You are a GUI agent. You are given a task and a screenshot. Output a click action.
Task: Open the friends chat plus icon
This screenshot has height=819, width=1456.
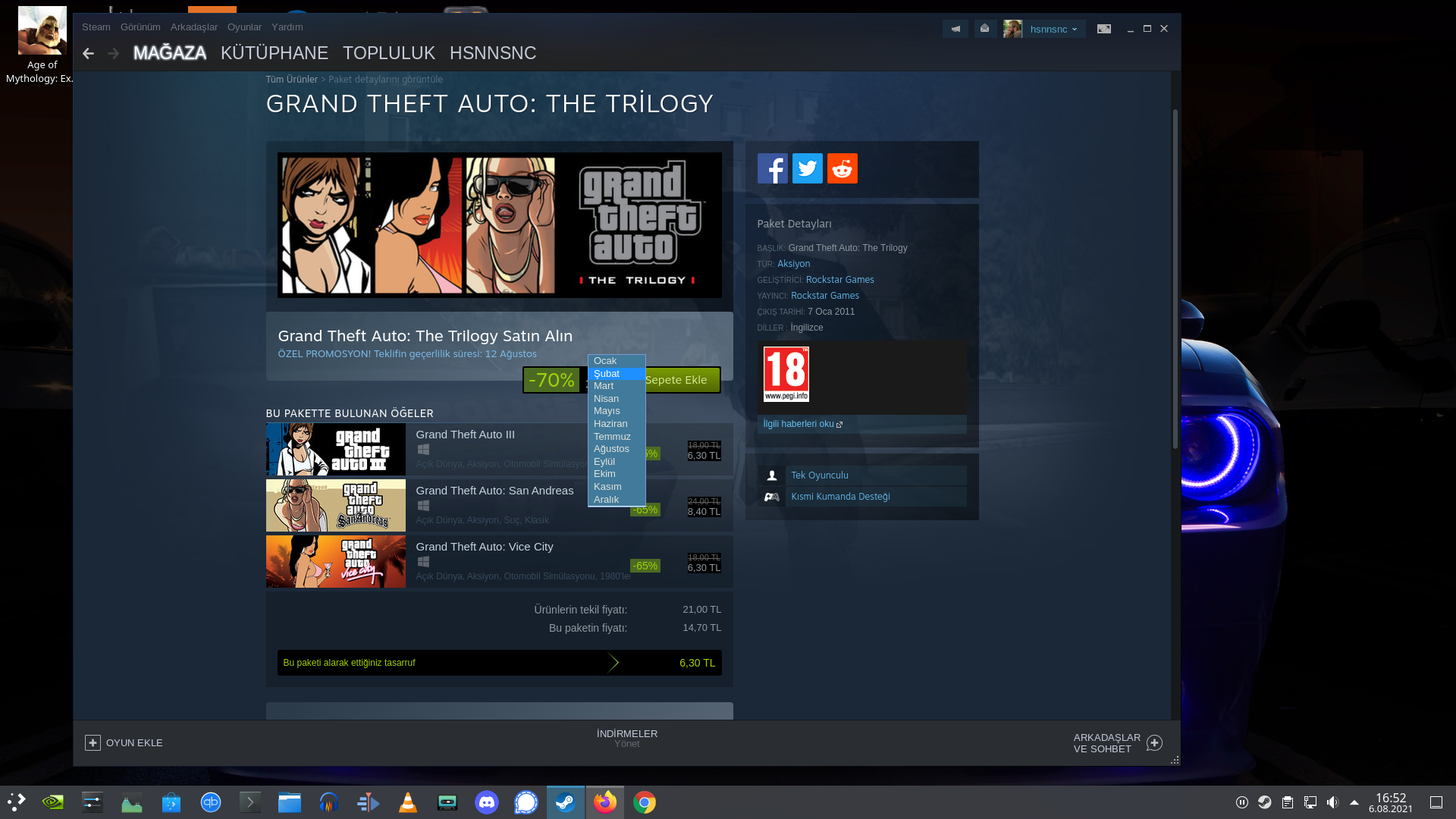point(1154,743)
